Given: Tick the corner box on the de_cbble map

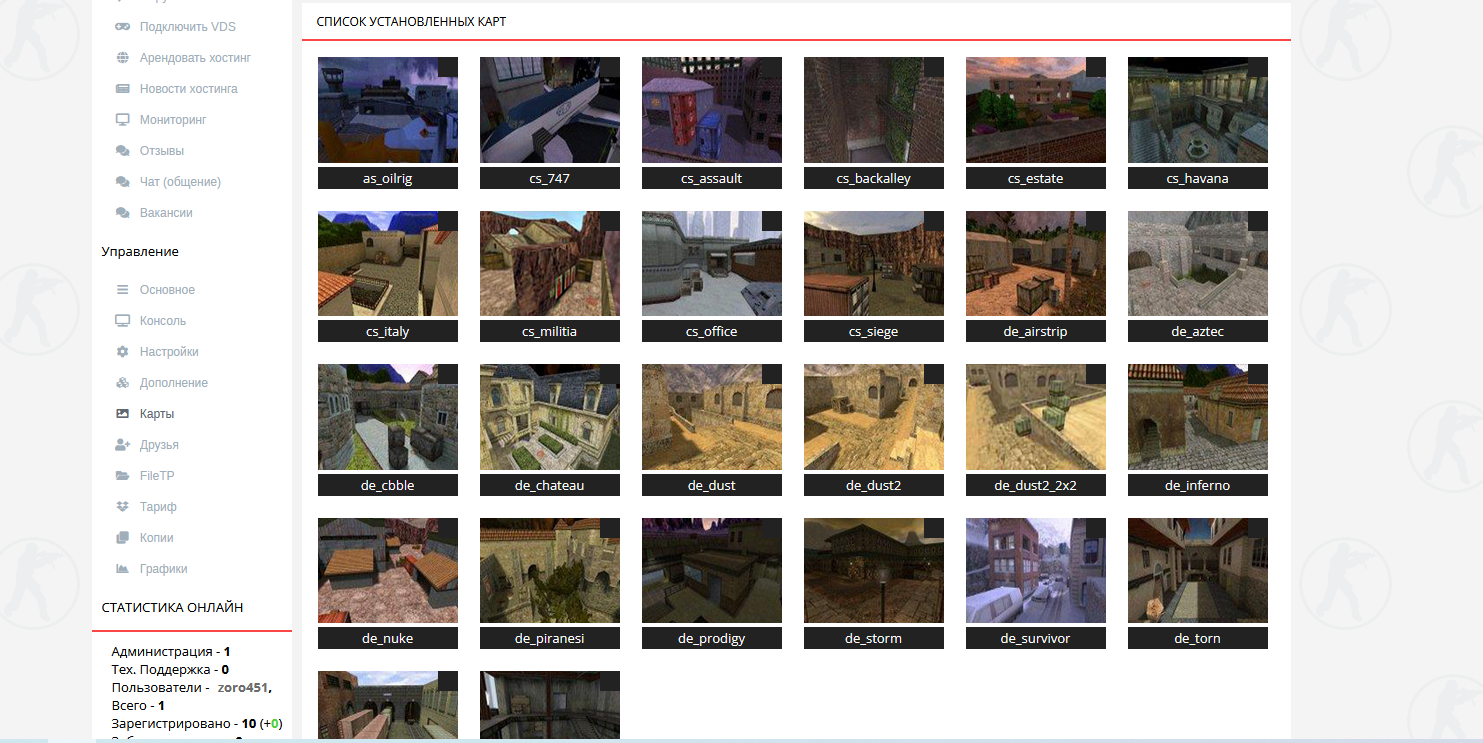Looking at the screenshot, I should click(x=448, y=374).
